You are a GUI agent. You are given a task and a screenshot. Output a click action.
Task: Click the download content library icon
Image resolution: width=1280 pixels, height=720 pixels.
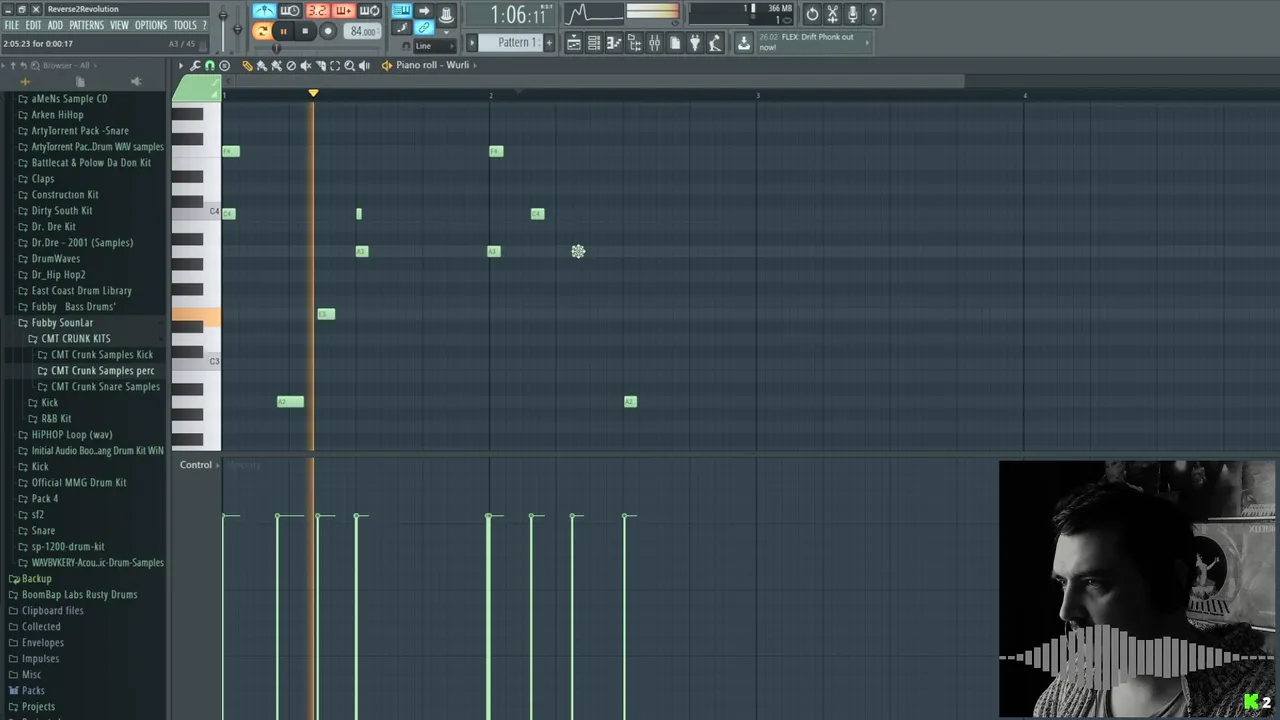[743, 42]
